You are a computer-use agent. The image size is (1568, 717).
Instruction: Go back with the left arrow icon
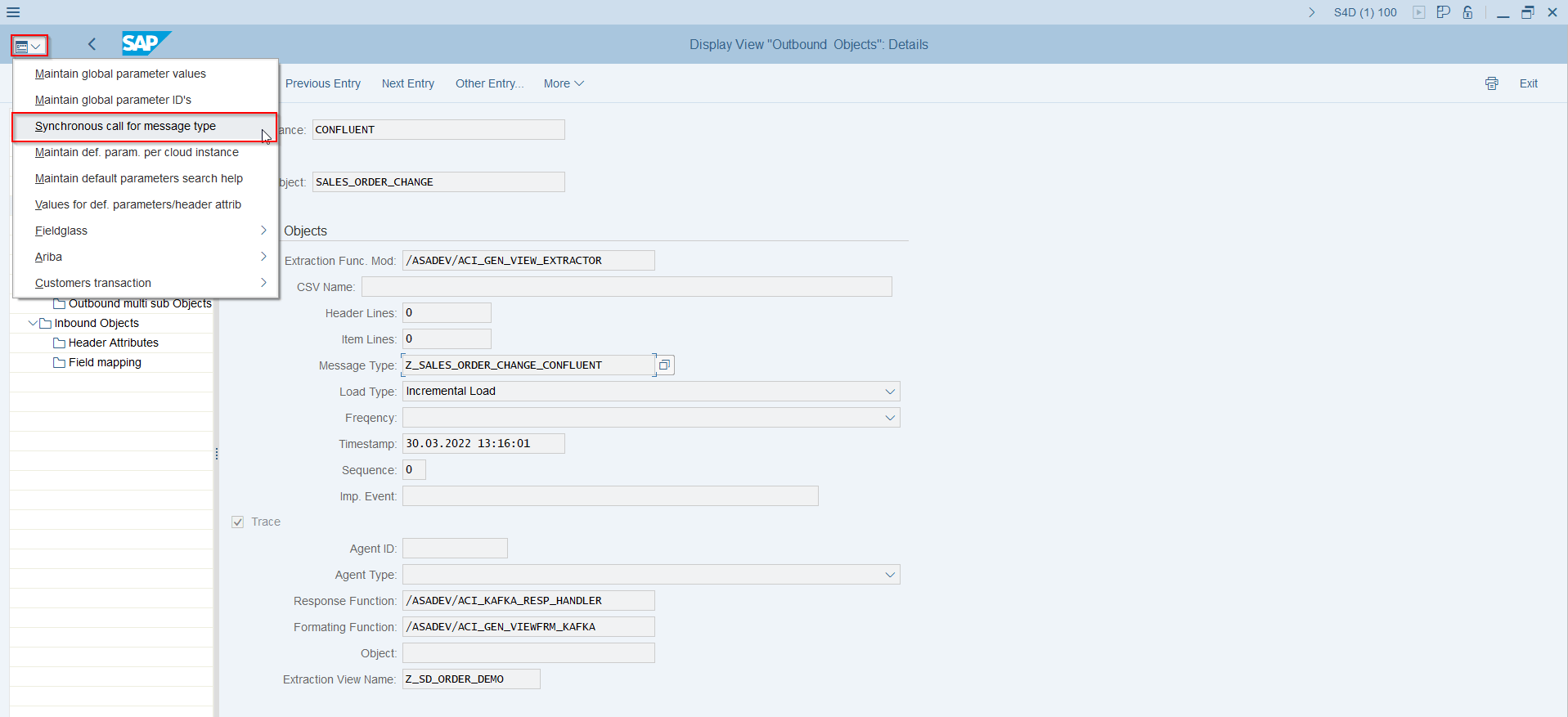92,44
